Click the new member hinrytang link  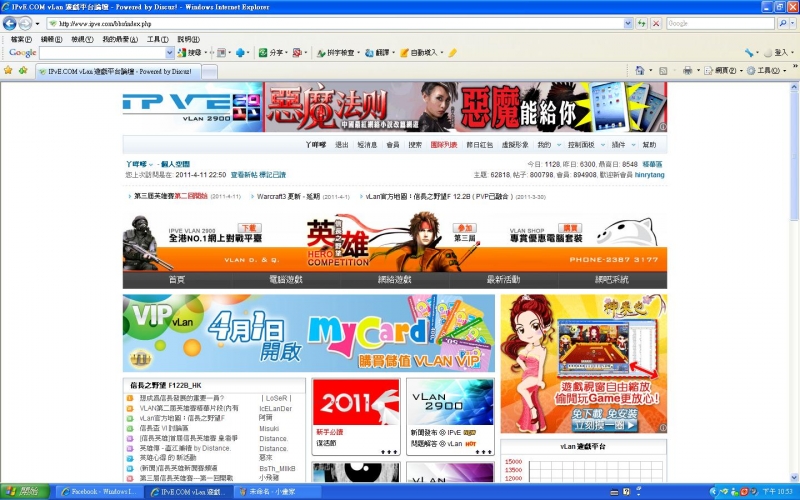tap(649, 174)
